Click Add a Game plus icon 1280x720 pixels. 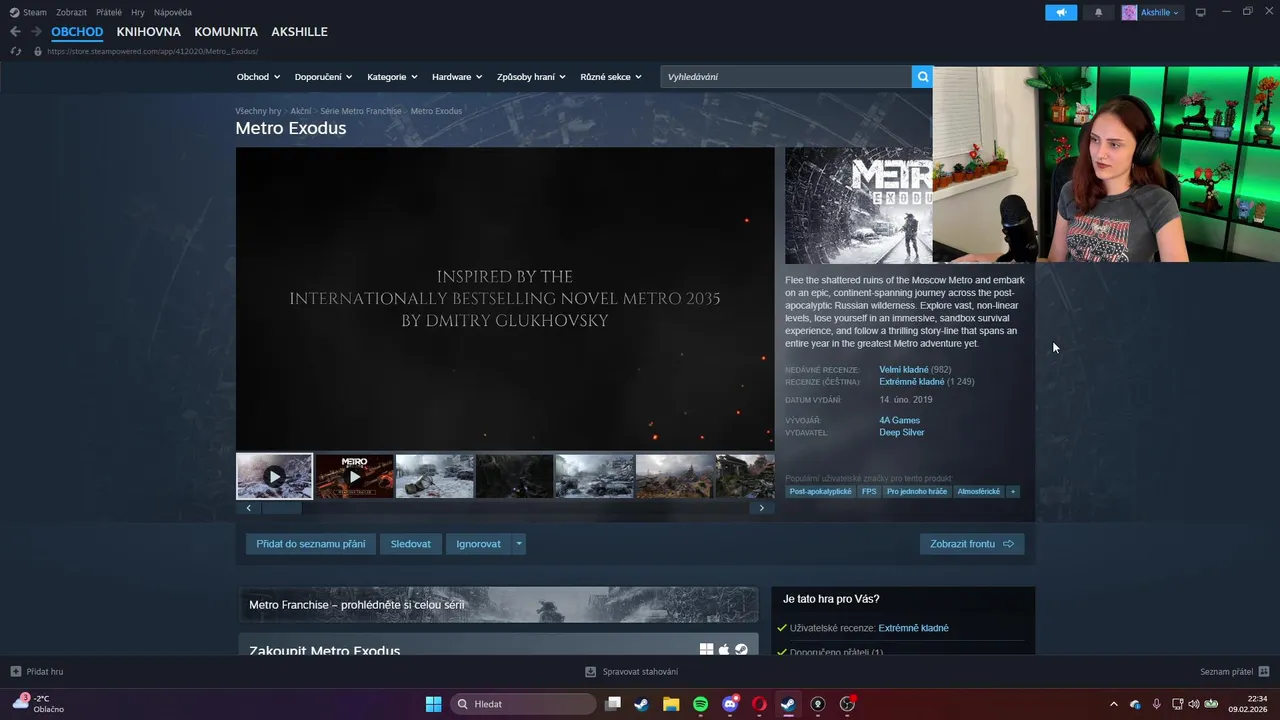pos(15,671)
